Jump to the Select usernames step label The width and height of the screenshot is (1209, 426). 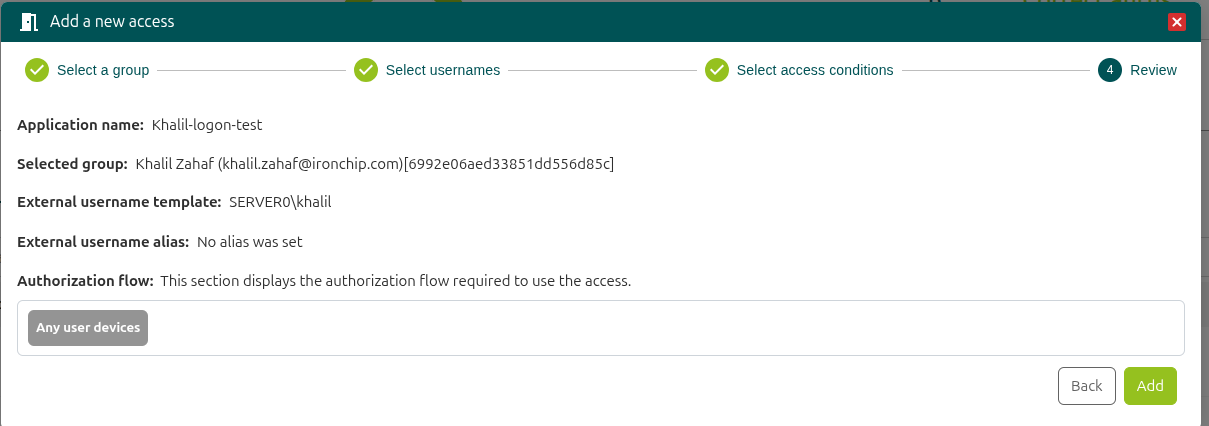click(442, 70)
